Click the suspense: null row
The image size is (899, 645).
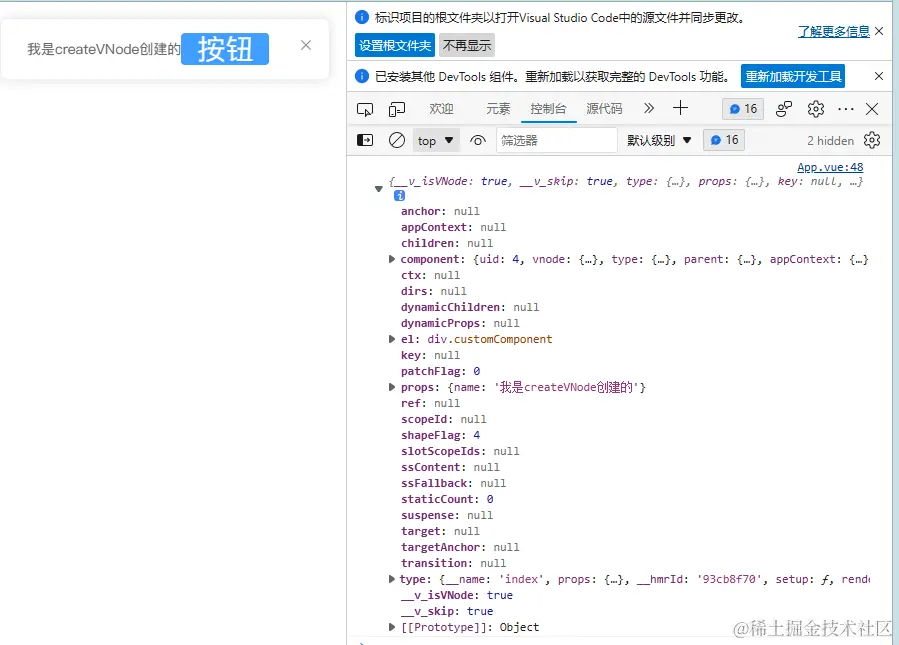click(447, 515)
